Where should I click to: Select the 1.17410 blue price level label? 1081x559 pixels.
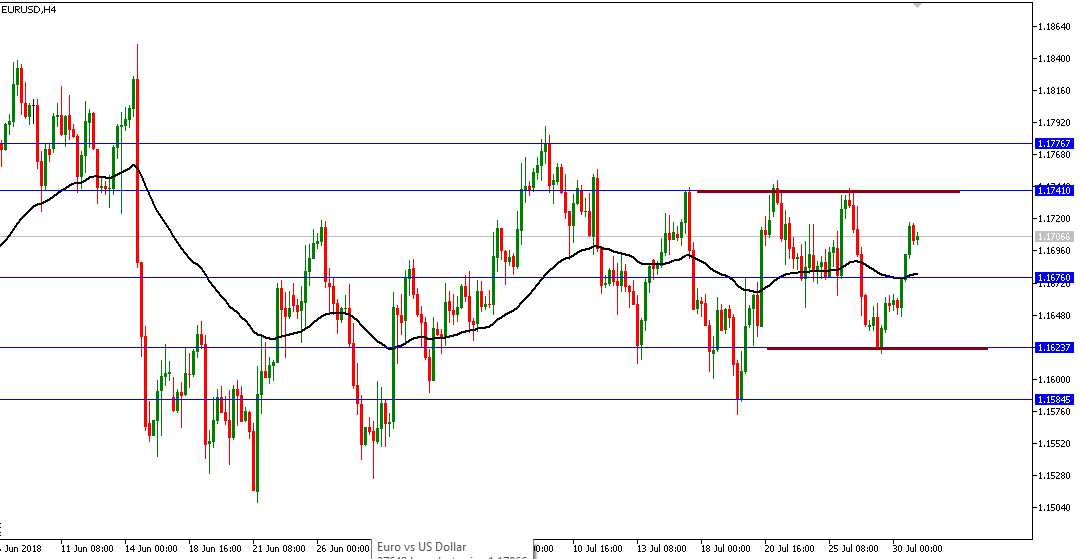tap(1053, 190)
